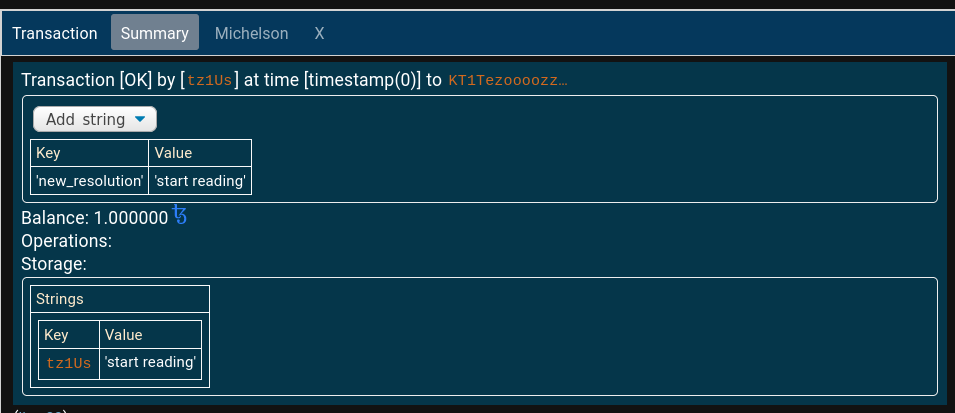Viewport: 955px width, 413px height.
Task: Select the 'new_resolution' key cell
Action: click(90, 181)
